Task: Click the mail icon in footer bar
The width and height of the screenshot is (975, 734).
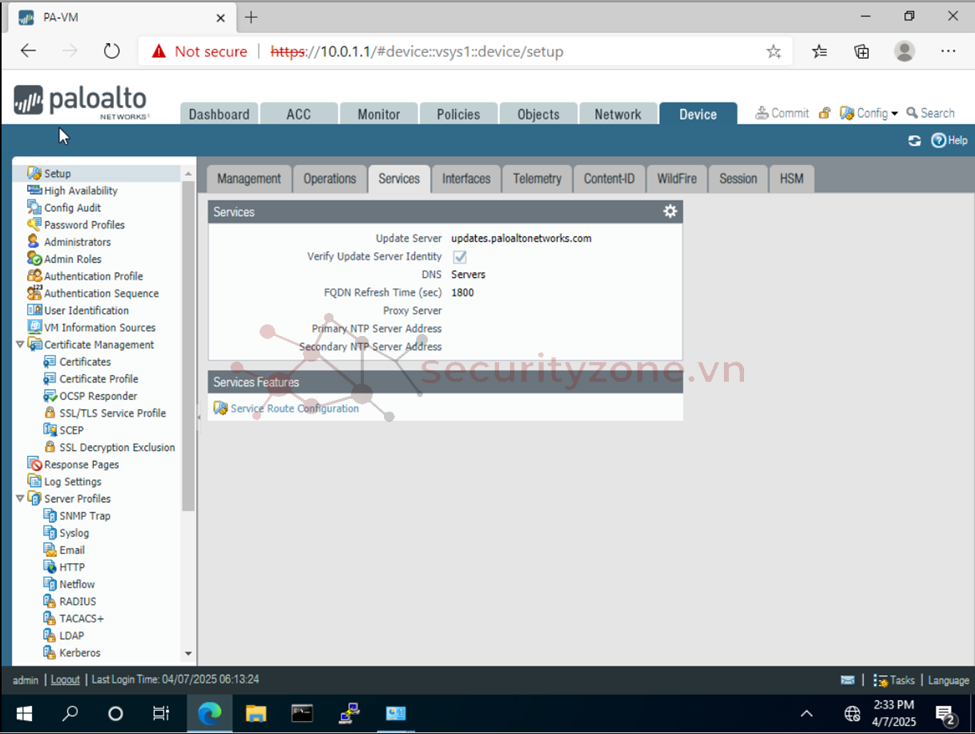Action: pyautogui.click(x=848, y=680)
